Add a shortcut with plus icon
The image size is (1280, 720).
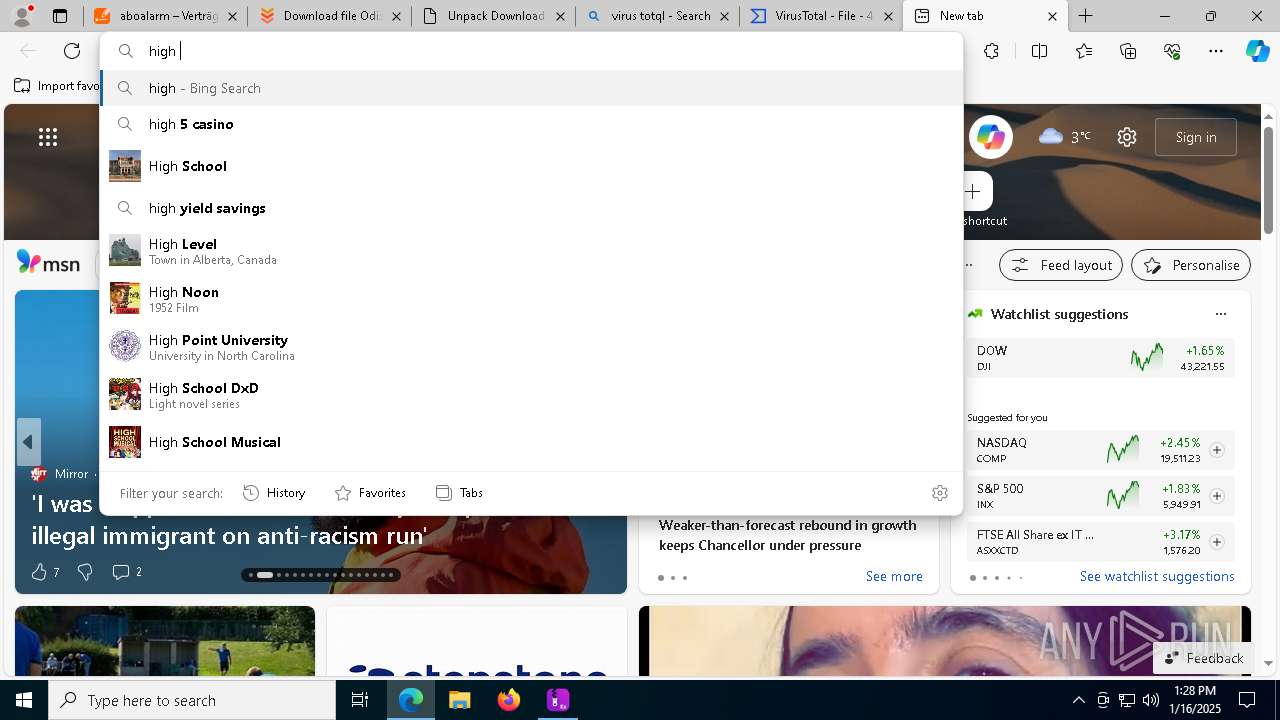[x=972, y=191]
